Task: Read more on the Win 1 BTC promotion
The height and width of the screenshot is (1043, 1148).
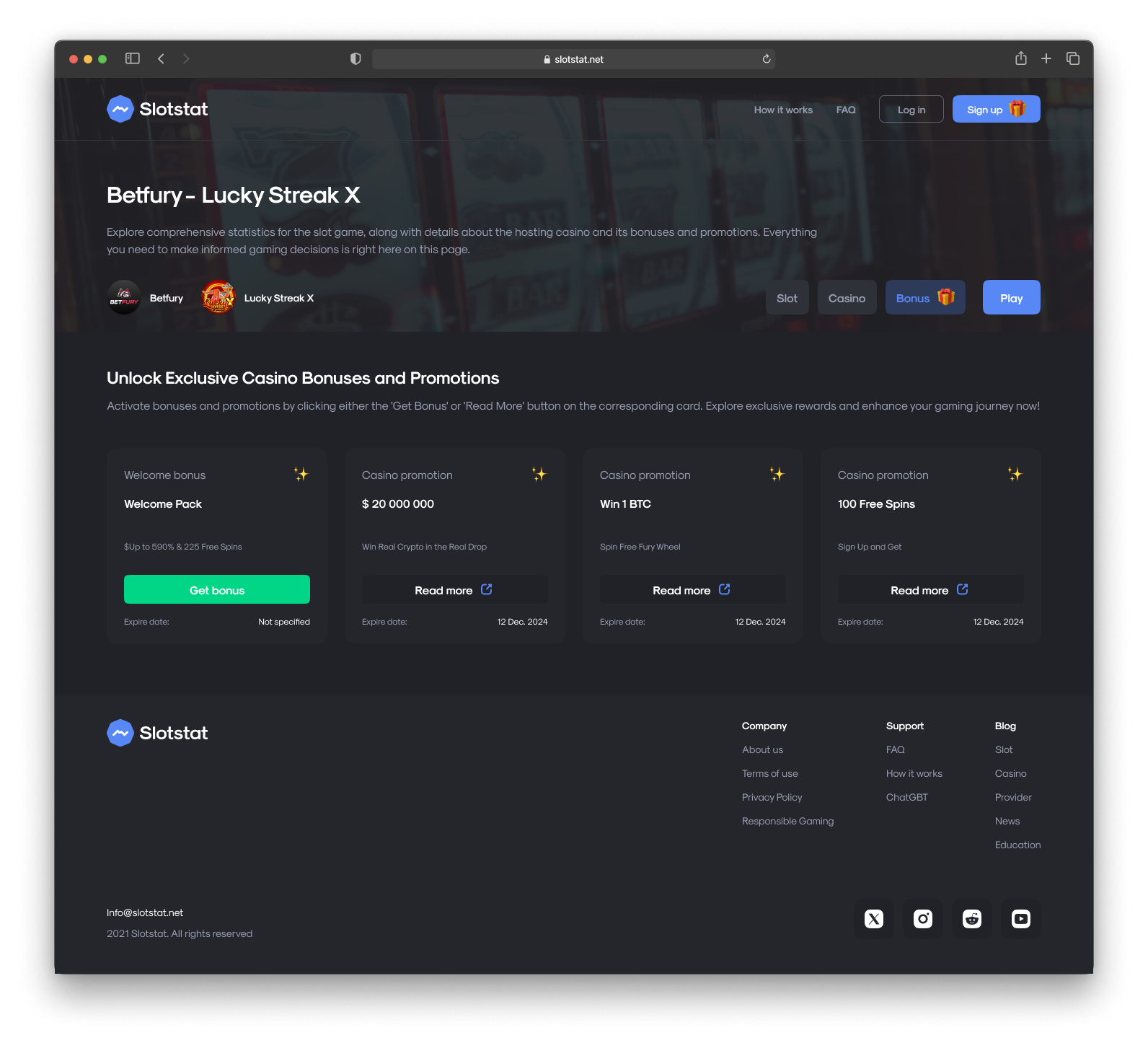Action: [x=693, y=589]
